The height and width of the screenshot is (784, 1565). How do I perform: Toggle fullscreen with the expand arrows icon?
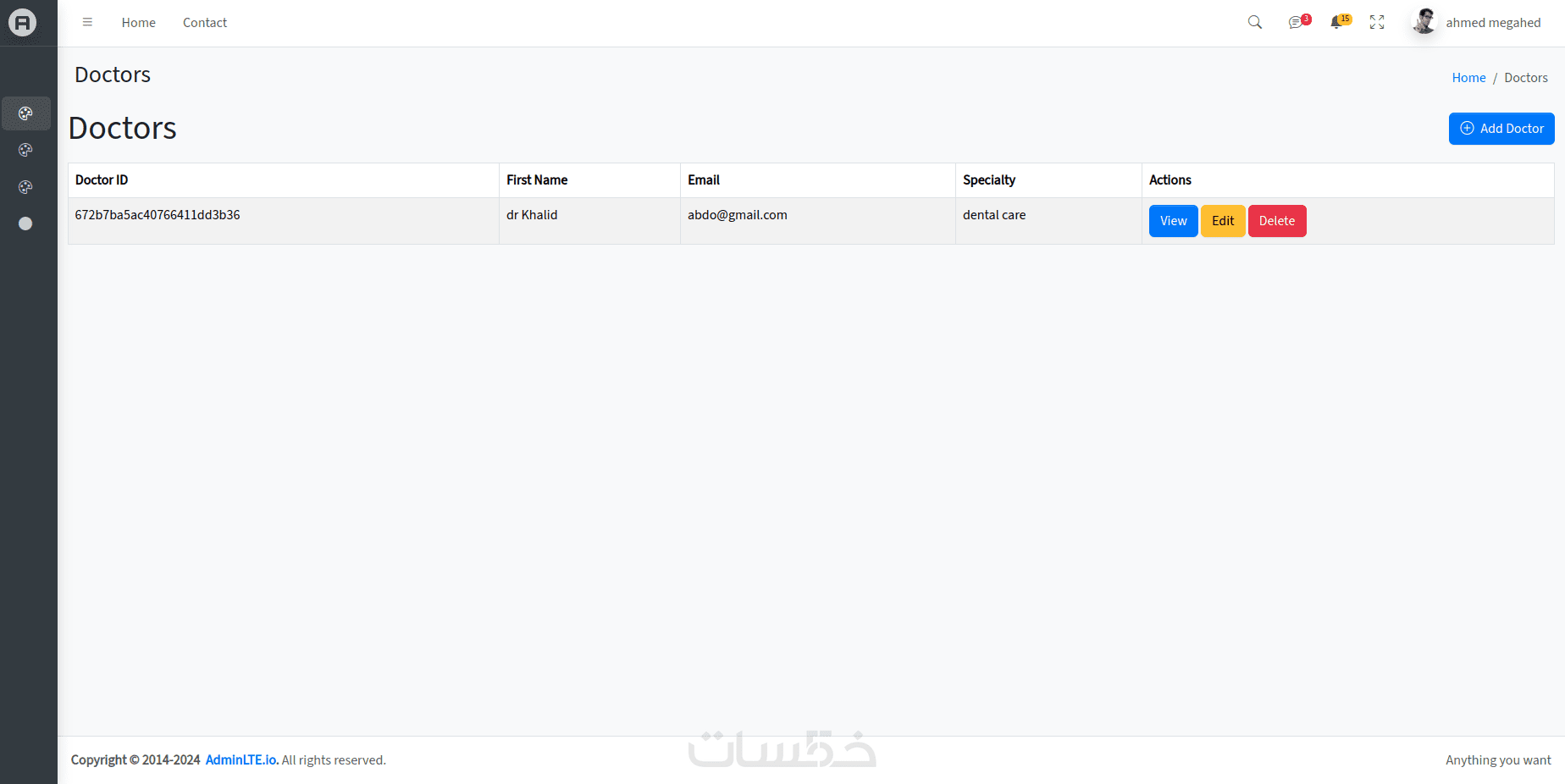(x=1377, y=23)
